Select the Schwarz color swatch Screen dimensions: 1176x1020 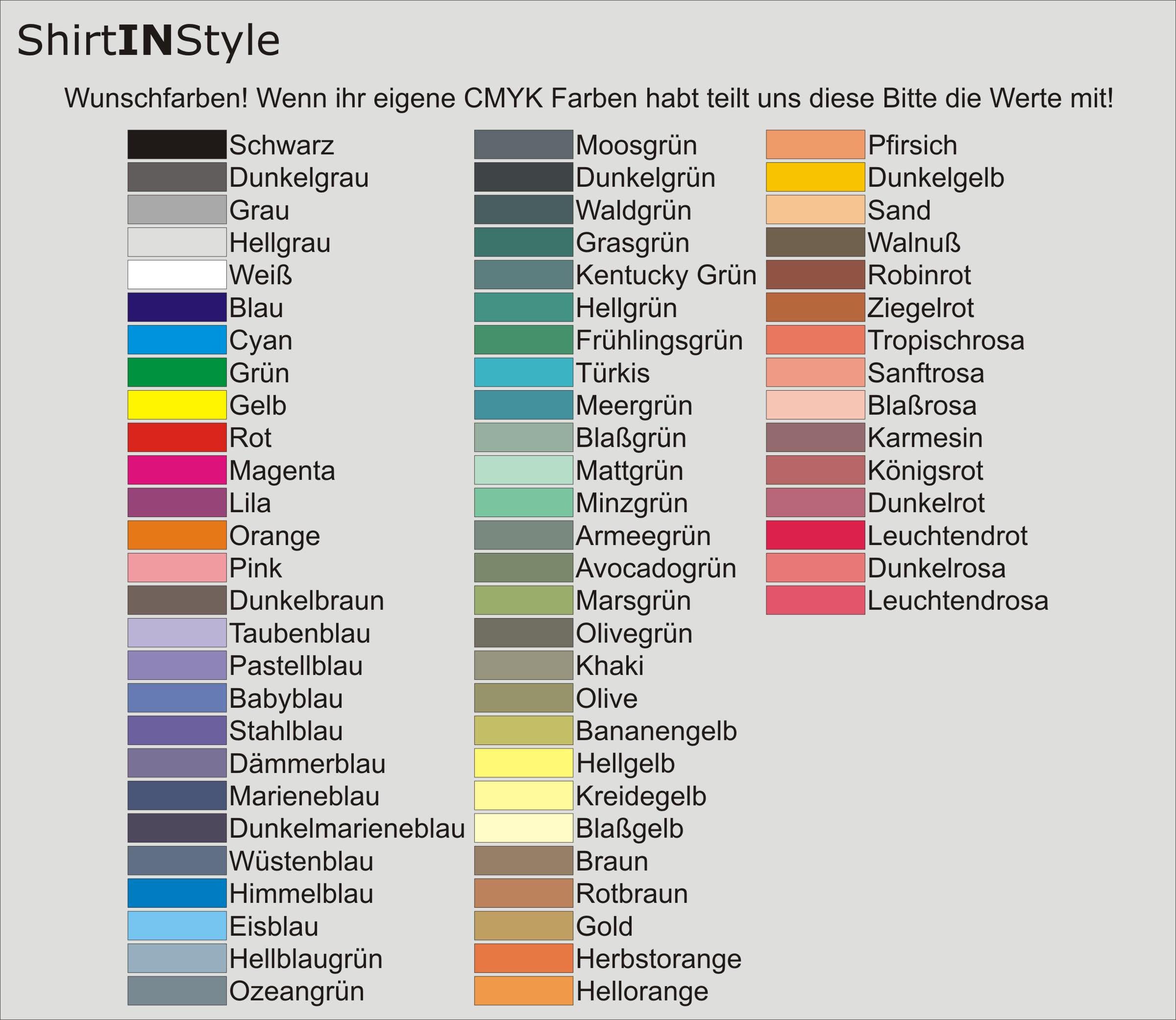click(177, 145)
